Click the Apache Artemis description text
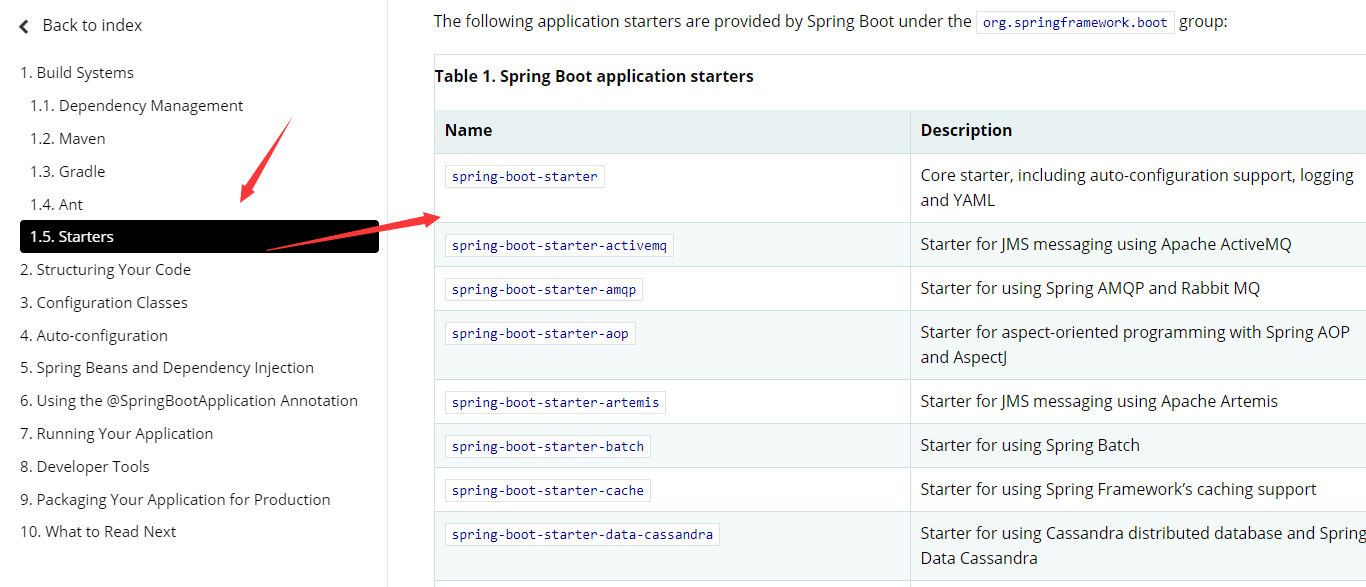 pyautogui.click(x=1099, y=401)
